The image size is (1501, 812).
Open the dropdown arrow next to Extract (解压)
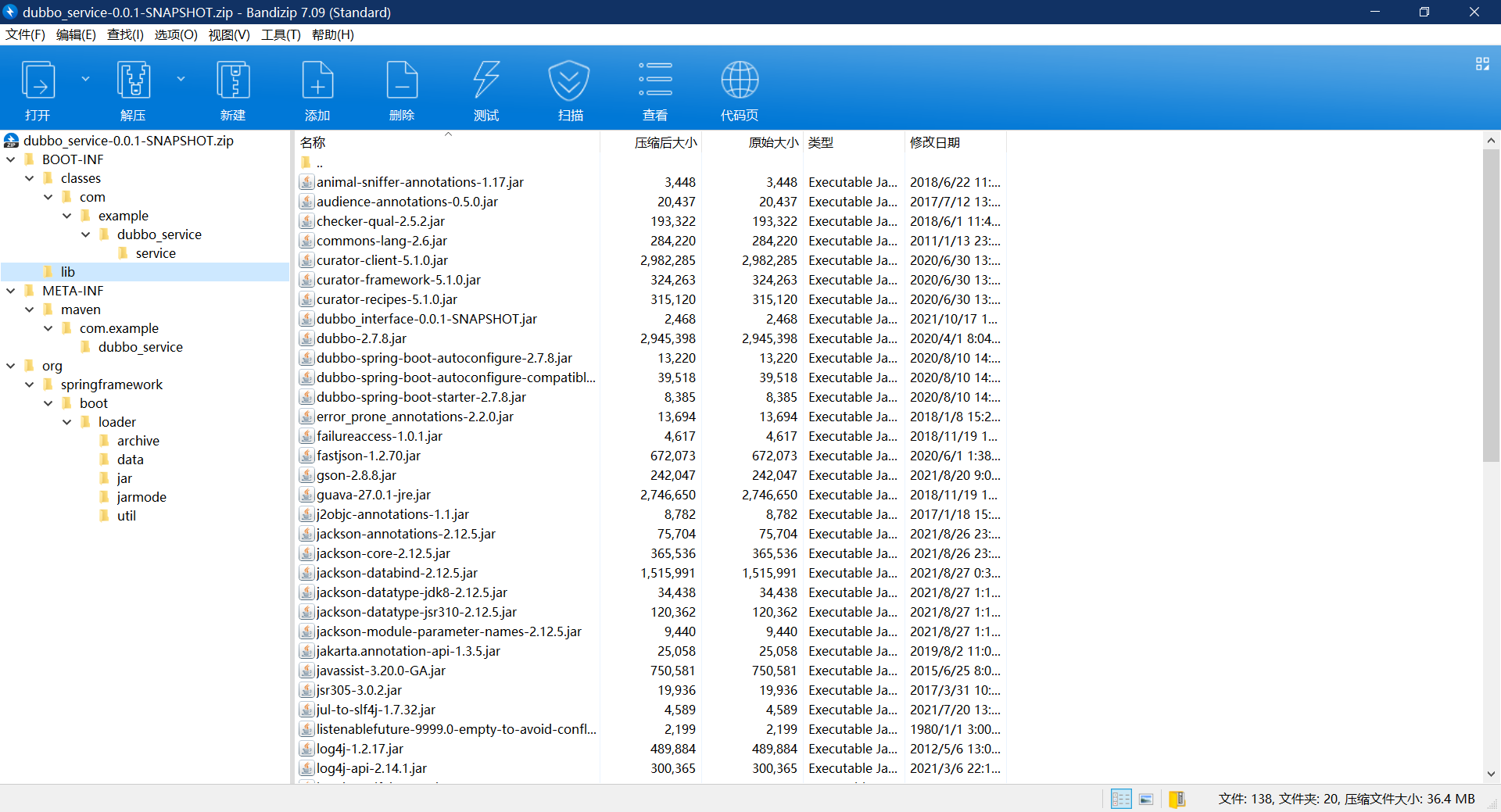pos(181,79)
